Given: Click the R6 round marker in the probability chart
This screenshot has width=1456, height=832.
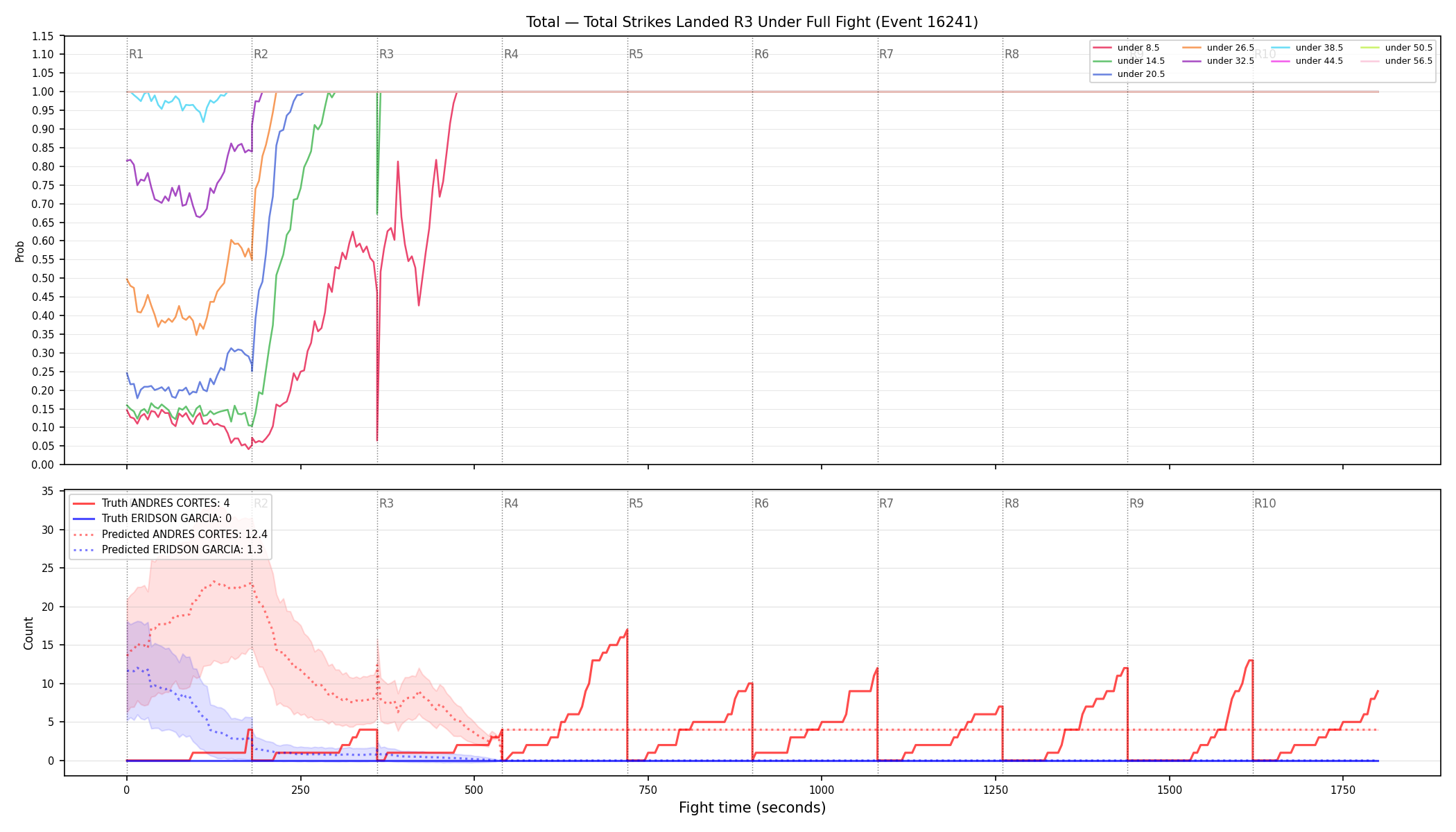Looking at the screenshot, I should pos(761,54).
